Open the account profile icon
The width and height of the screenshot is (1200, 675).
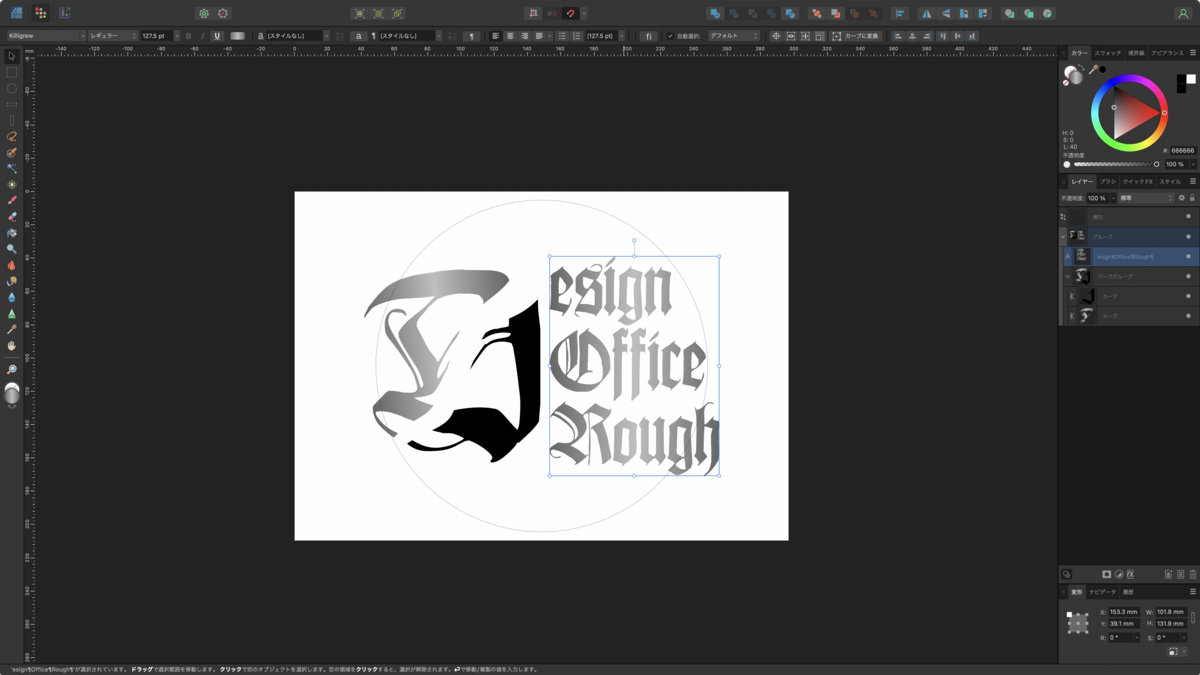coord(1183,13)
